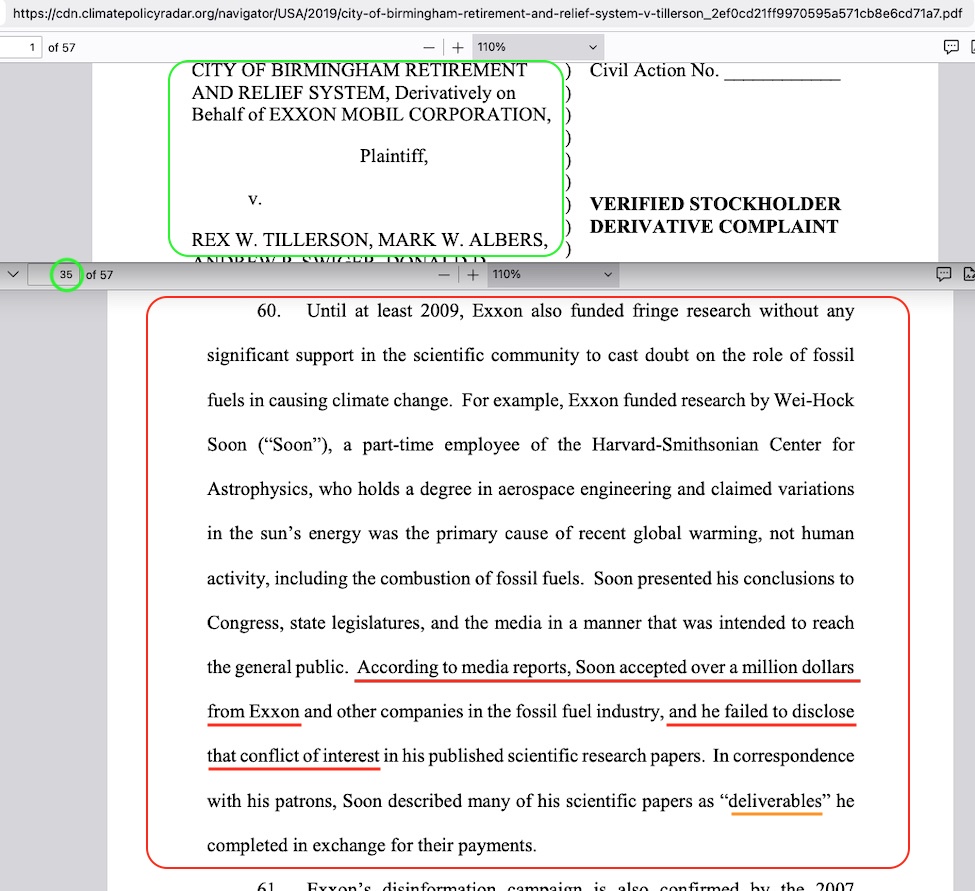Click the orange-underlined word "deliverables"
This screenshot has height=891, width=975.
[x=776, y=801]
